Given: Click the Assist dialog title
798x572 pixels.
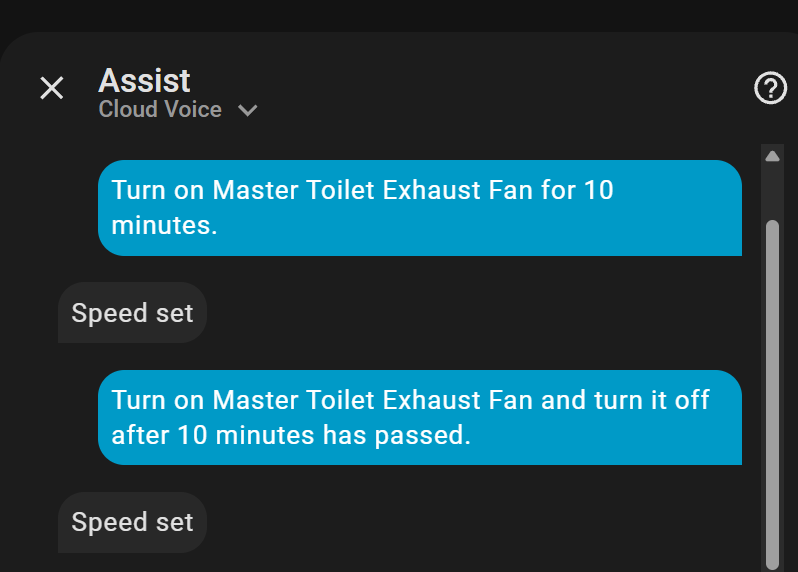Looking at the screenshot, I should tap(144, 80).
